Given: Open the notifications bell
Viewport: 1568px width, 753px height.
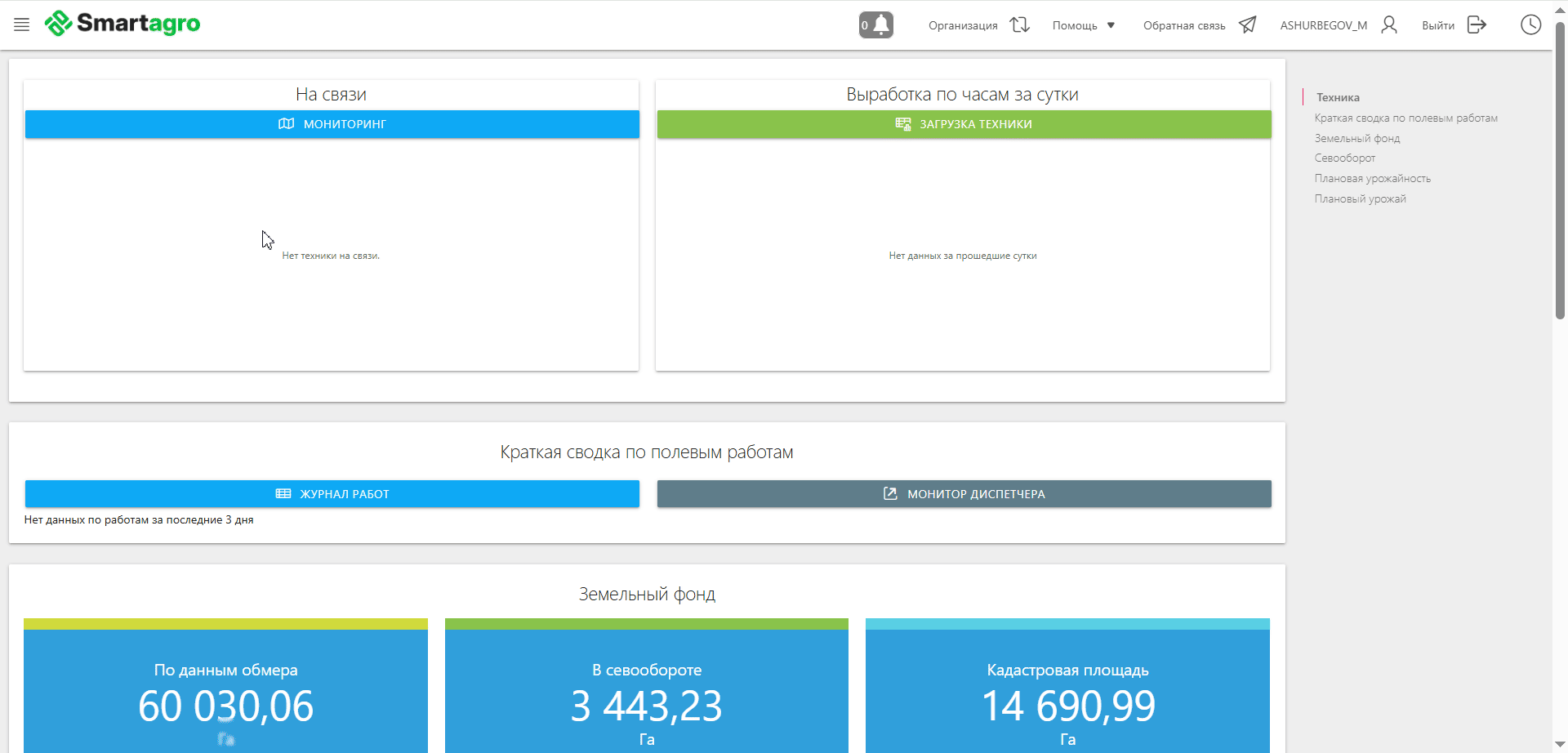Looking at the screenshot, I should tap(876, 25).
